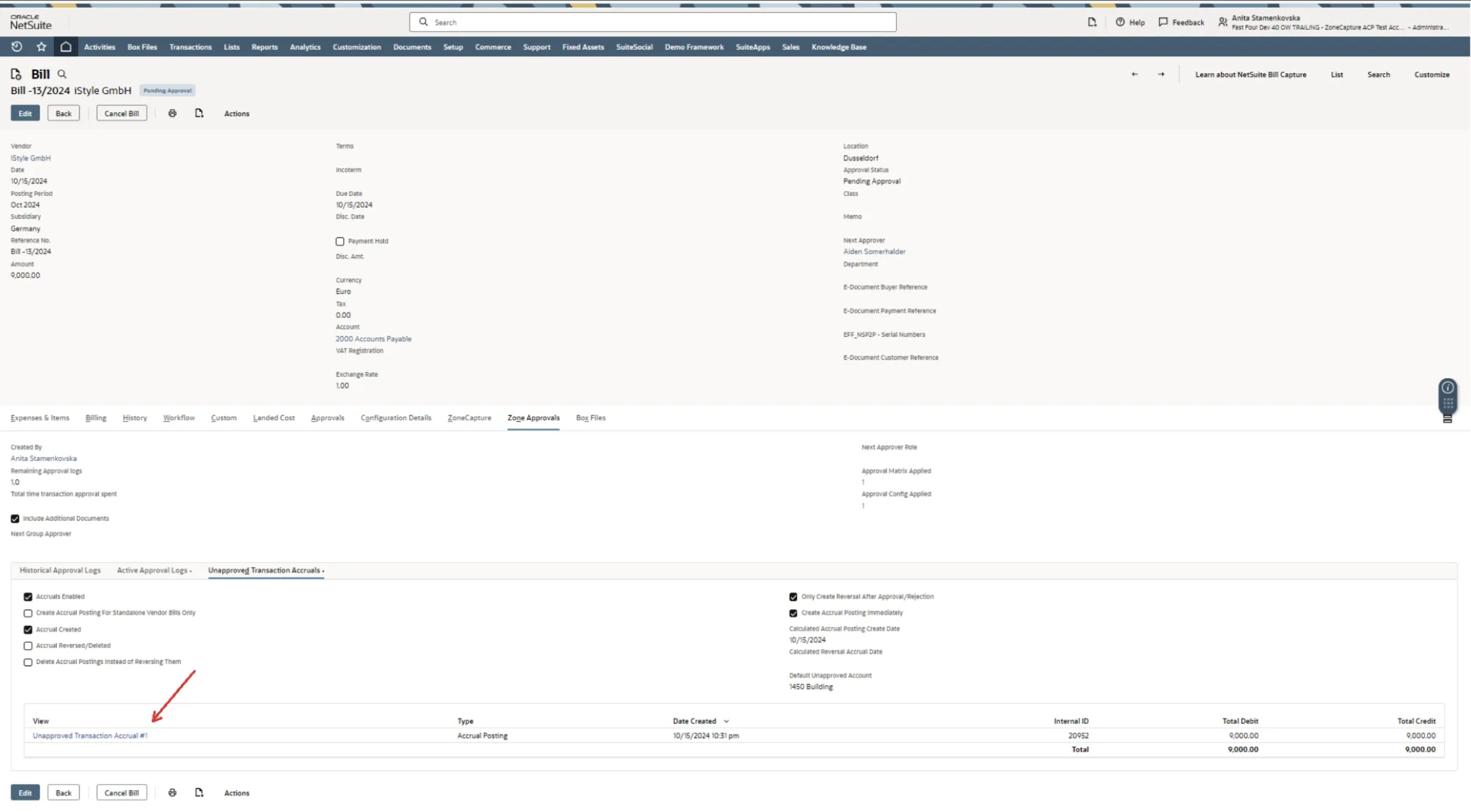Click the Shortcuts star icon
This screenshot has height=812, width=1471.
coord(41,47)
